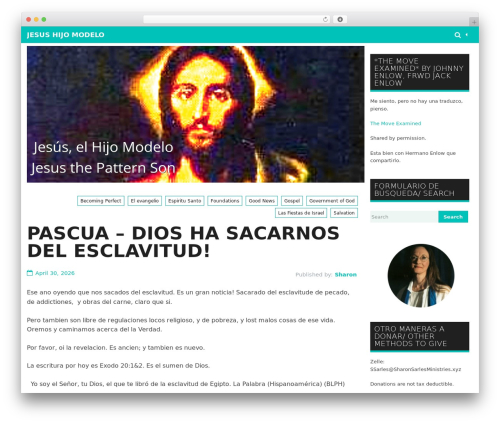Open the Espiritu Santo tag
The image size is (500, 423).
185,201
